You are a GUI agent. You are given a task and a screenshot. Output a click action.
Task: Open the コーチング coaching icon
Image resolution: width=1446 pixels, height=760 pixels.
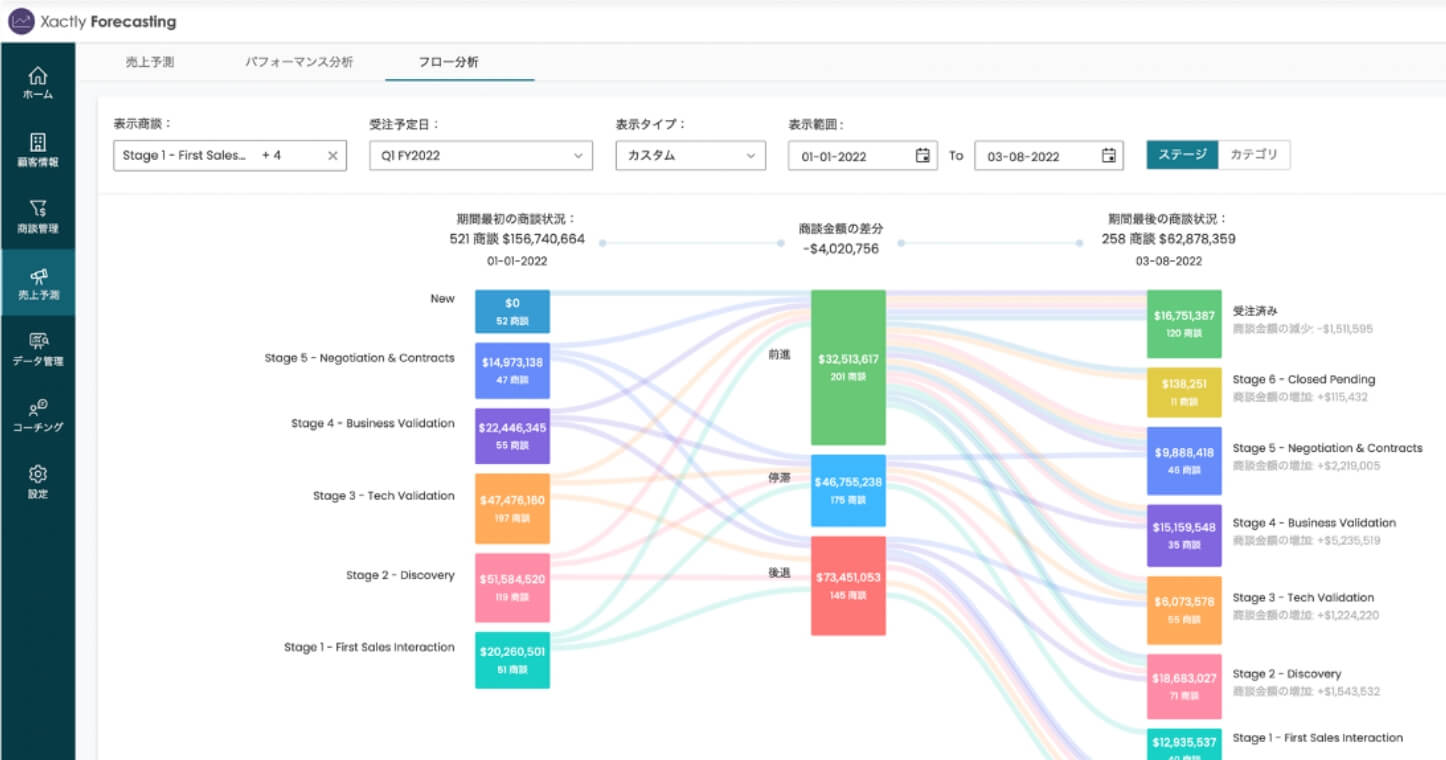[37, 408]
